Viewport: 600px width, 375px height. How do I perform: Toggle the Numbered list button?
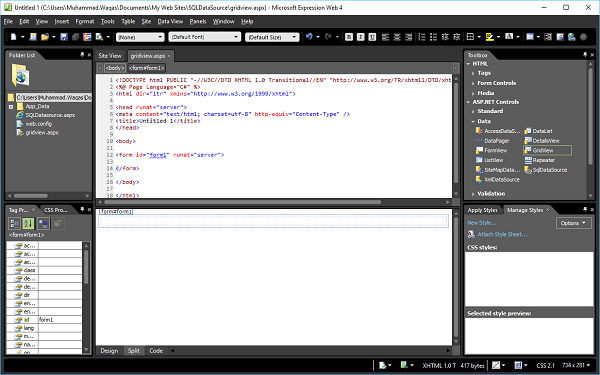422,37
